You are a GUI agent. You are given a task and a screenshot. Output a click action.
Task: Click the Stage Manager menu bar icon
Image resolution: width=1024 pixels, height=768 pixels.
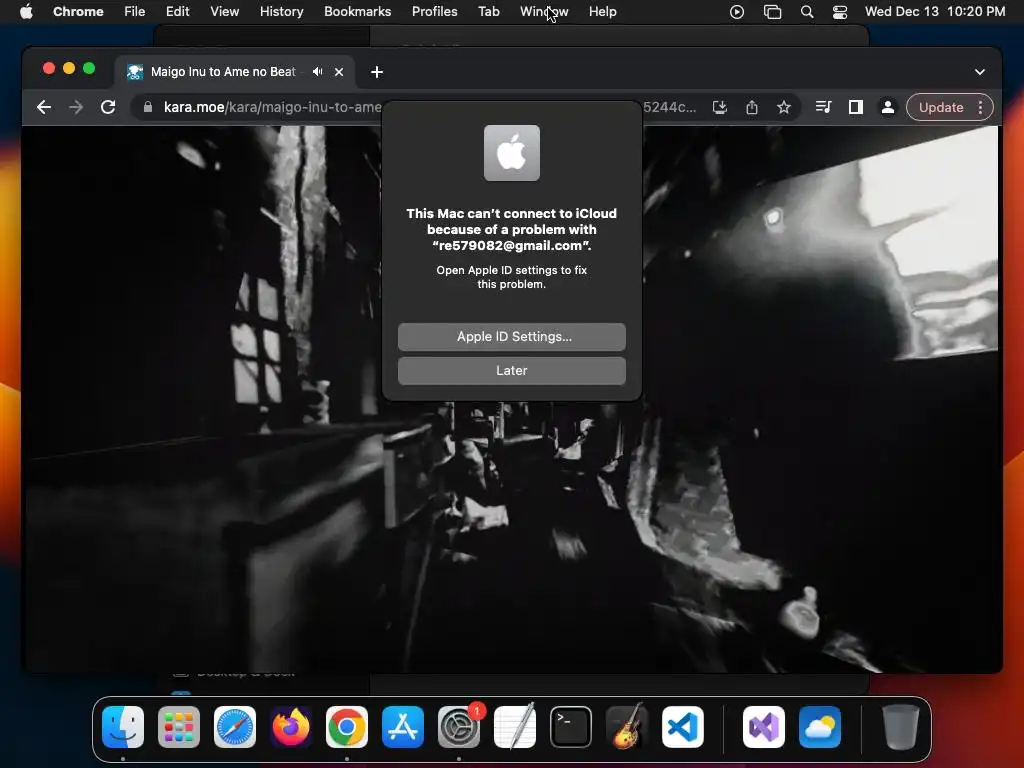(x=773, y=12)
